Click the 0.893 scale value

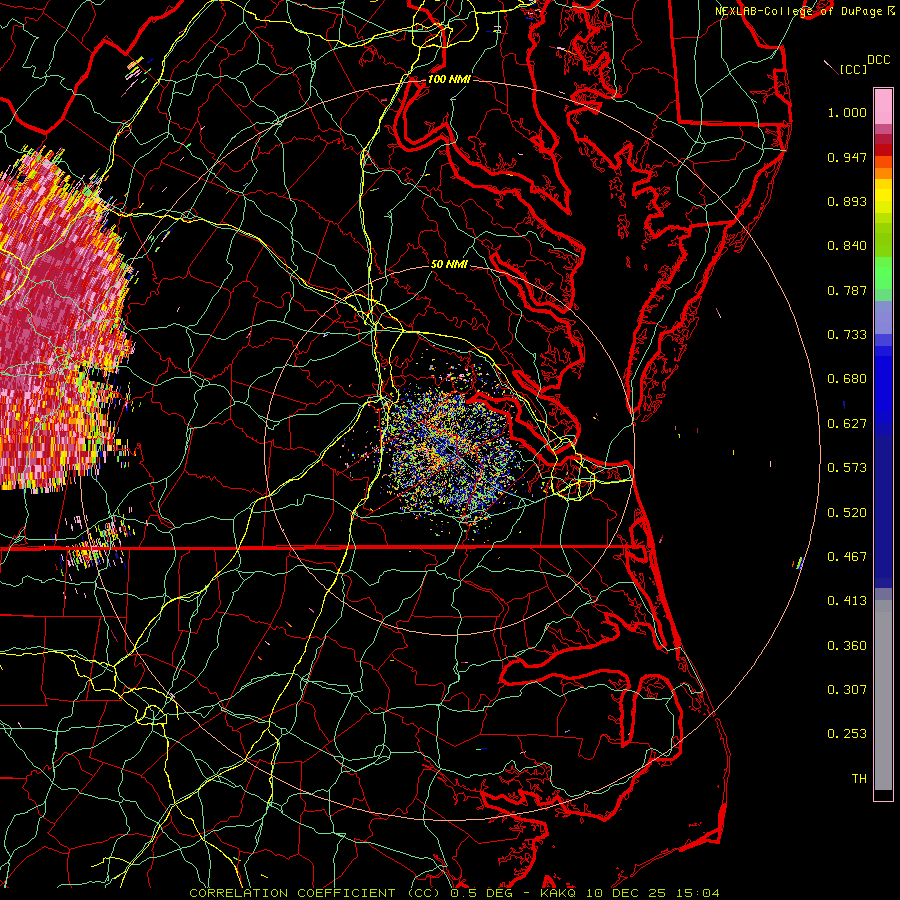coord(847,201)
